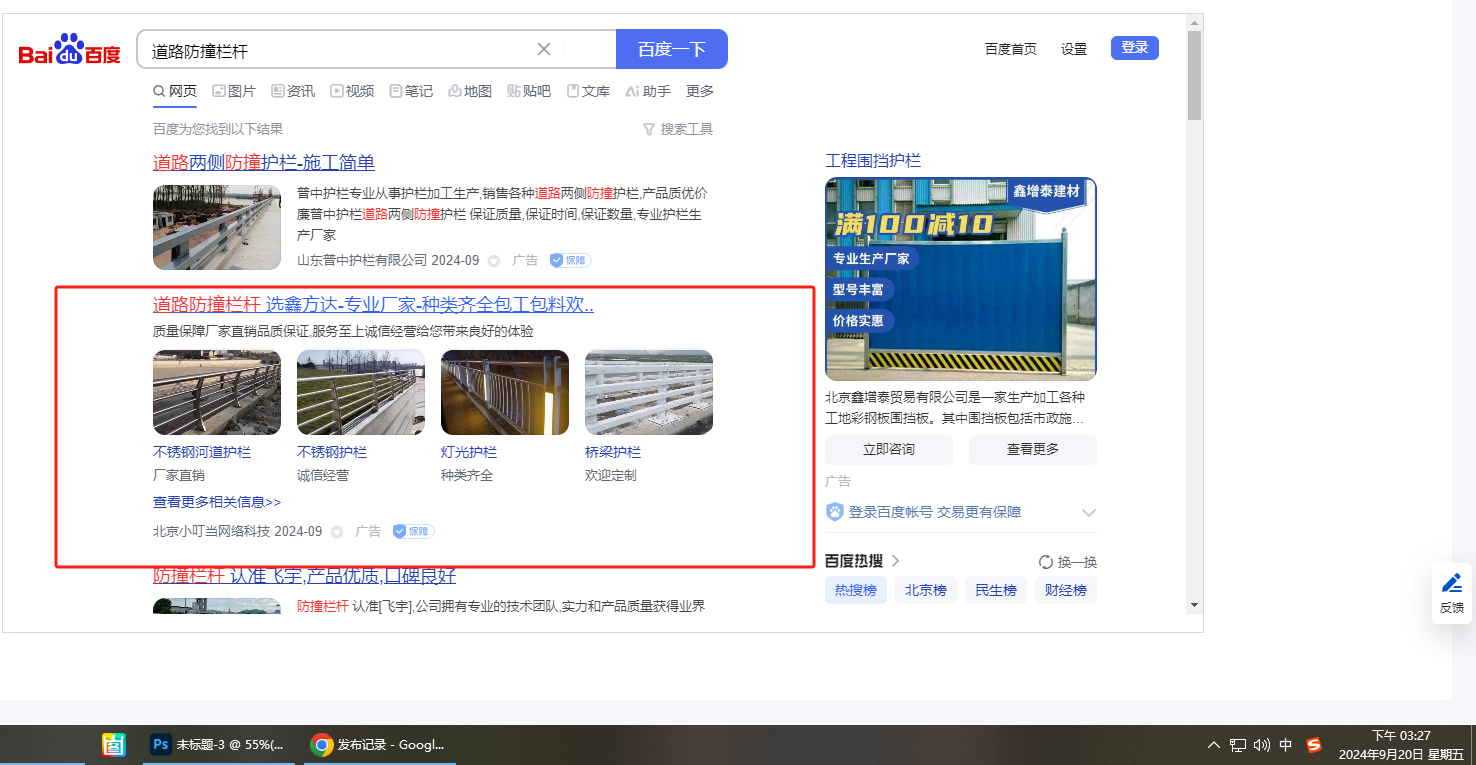
Task: Open the round arrow icon after 山东普中护栏有限公司 2024-09
Action: [x=493, y=261]
